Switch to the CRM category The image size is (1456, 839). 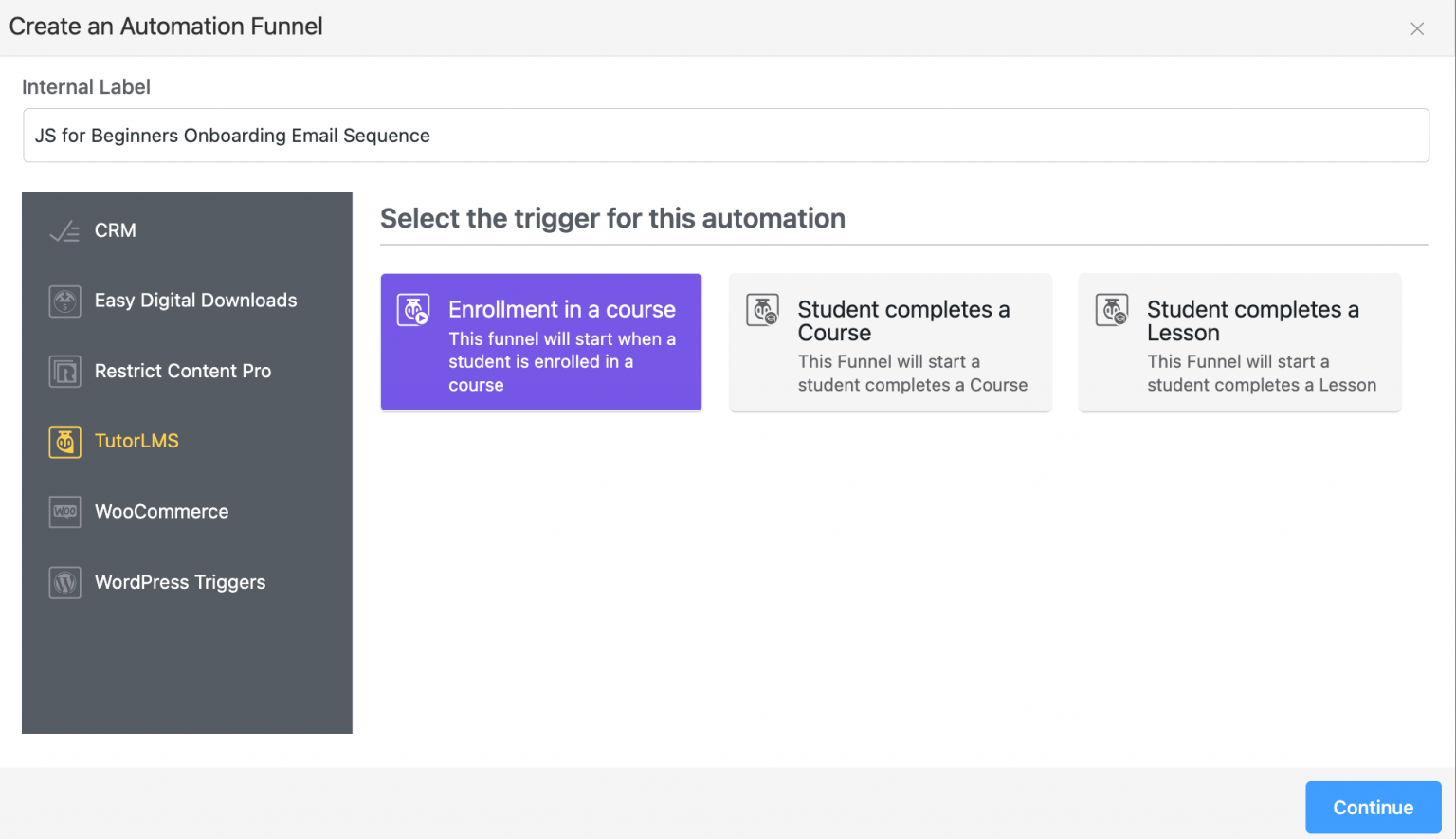pyautogui.click(x=114, y=229)
